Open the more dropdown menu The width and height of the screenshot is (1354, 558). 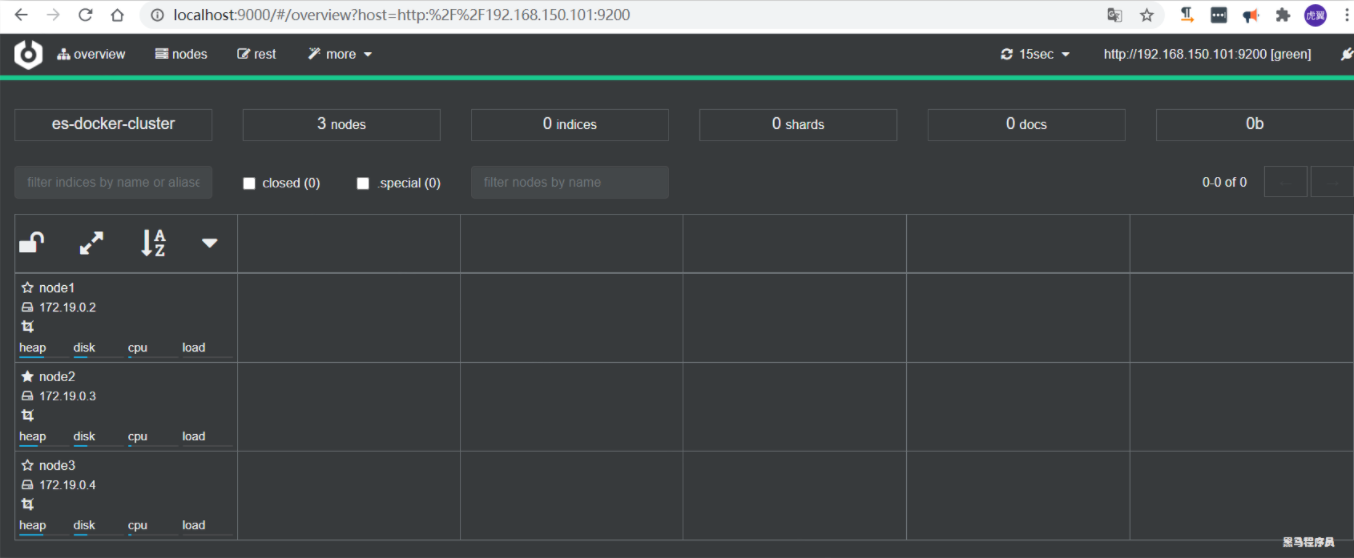340,54
